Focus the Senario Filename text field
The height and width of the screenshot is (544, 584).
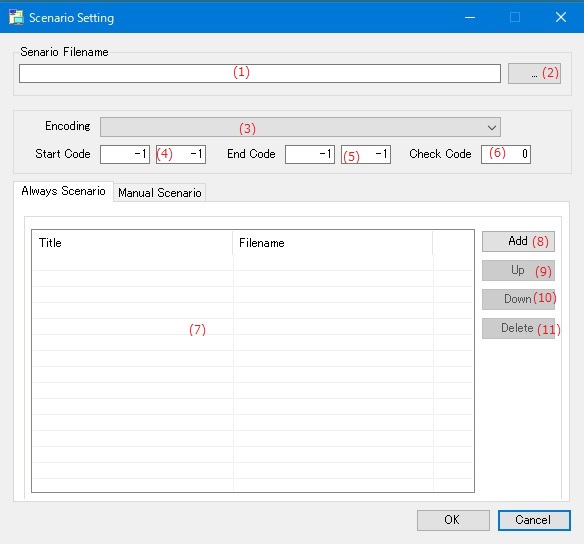click(x=260, y=73)
